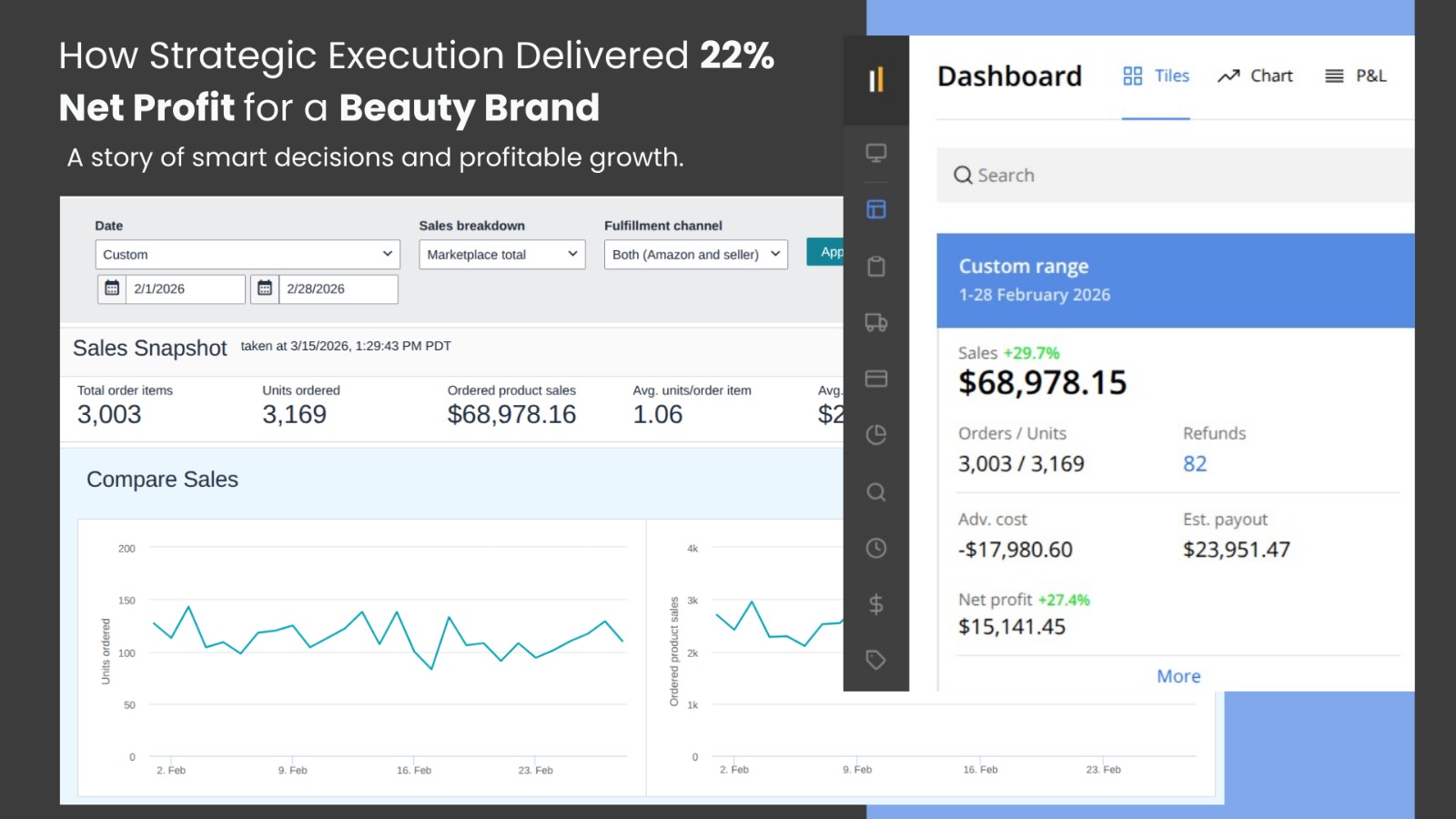1456x819 pixels.
Task: Open the delivery truck sidebar icon
Action: tap(875, 322)
